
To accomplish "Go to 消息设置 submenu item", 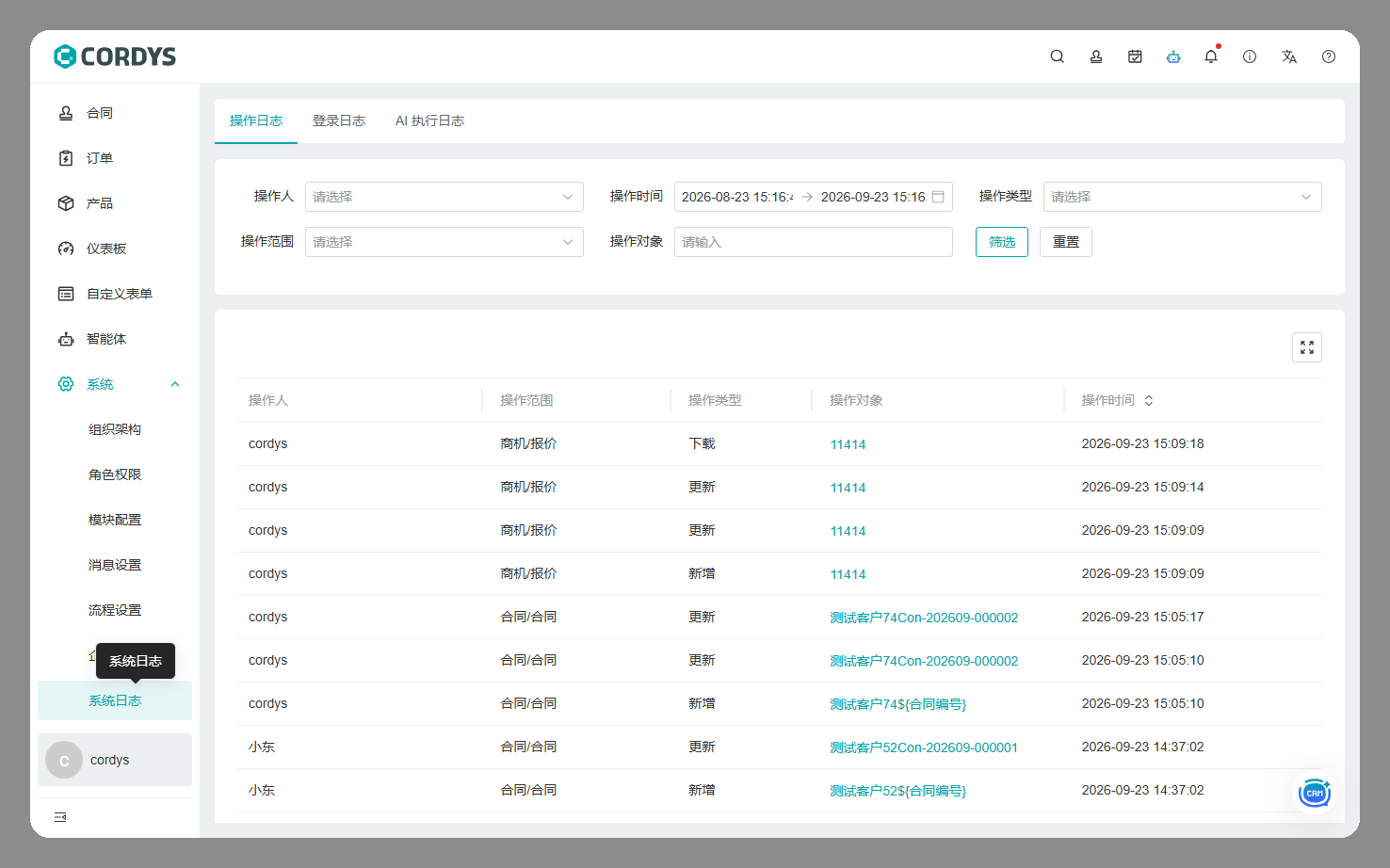I will coord(115,565).
